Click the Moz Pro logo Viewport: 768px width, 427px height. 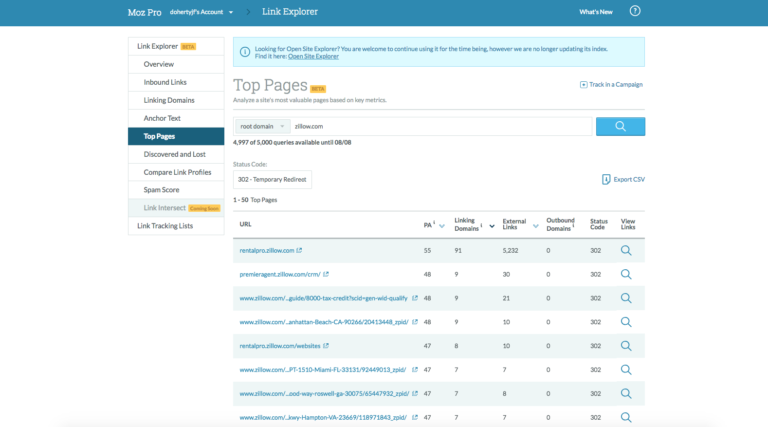[x=144, y=12]
